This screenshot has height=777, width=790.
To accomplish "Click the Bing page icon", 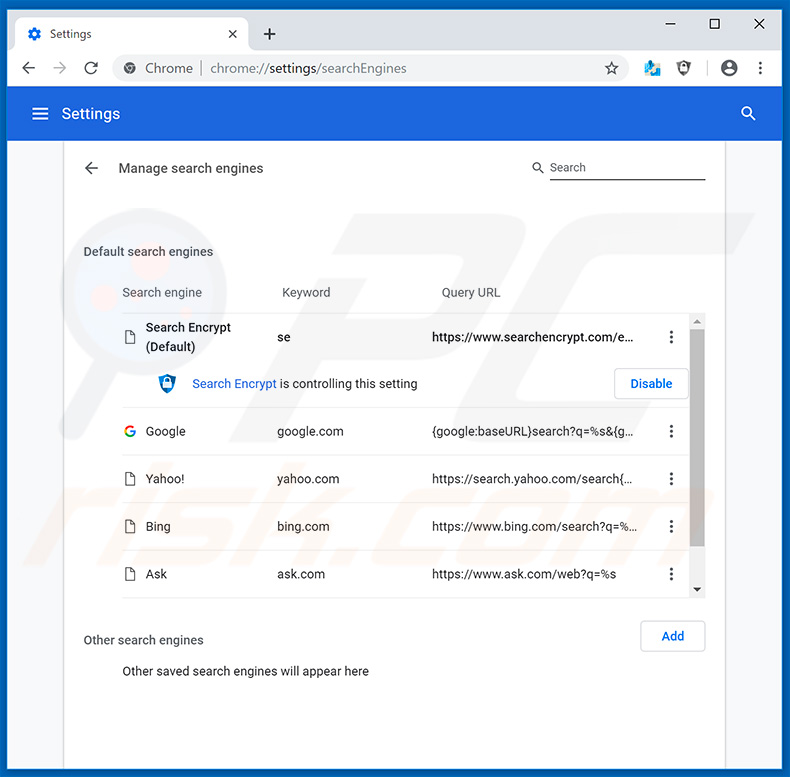I will [x=130, y=527].
